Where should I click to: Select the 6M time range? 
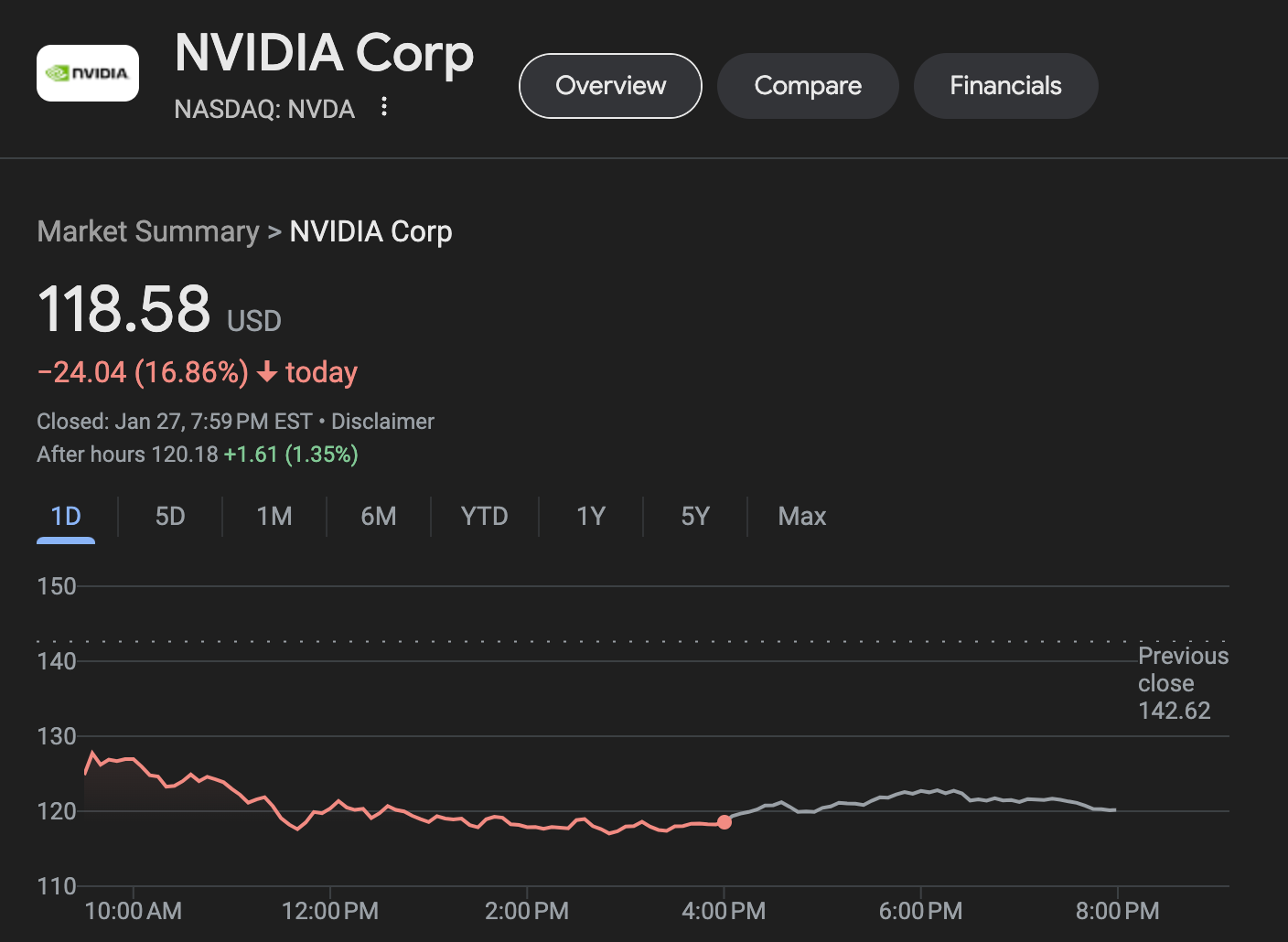pos(379,517)
